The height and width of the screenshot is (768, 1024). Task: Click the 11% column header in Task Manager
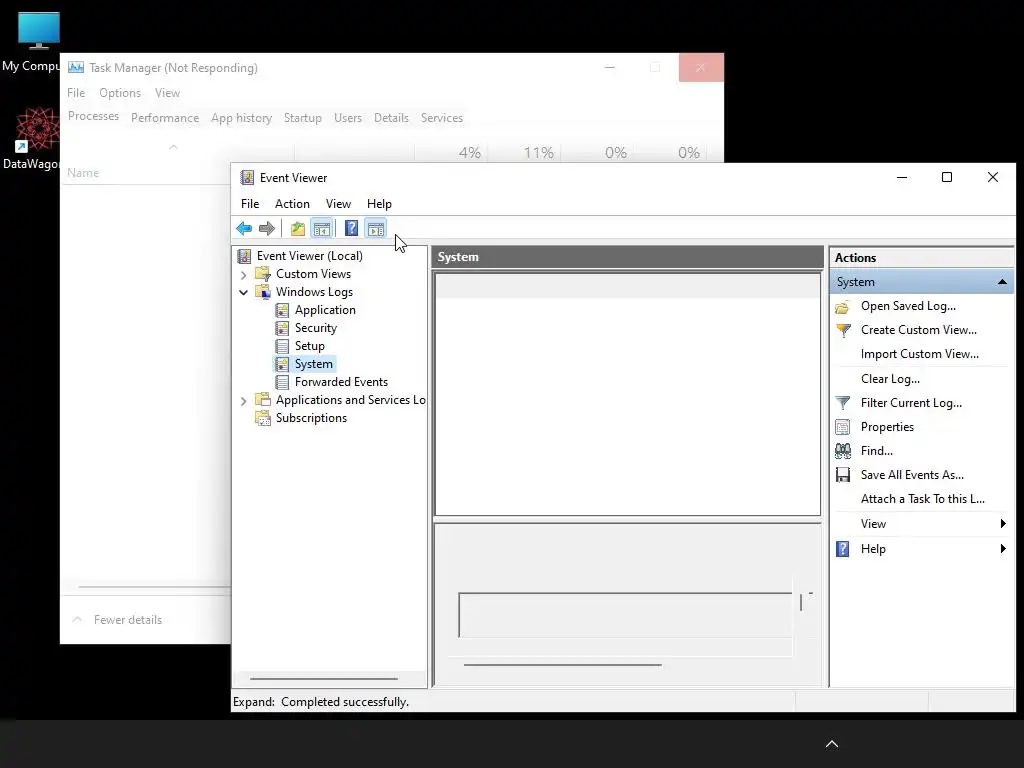click(x=538, y=153)
